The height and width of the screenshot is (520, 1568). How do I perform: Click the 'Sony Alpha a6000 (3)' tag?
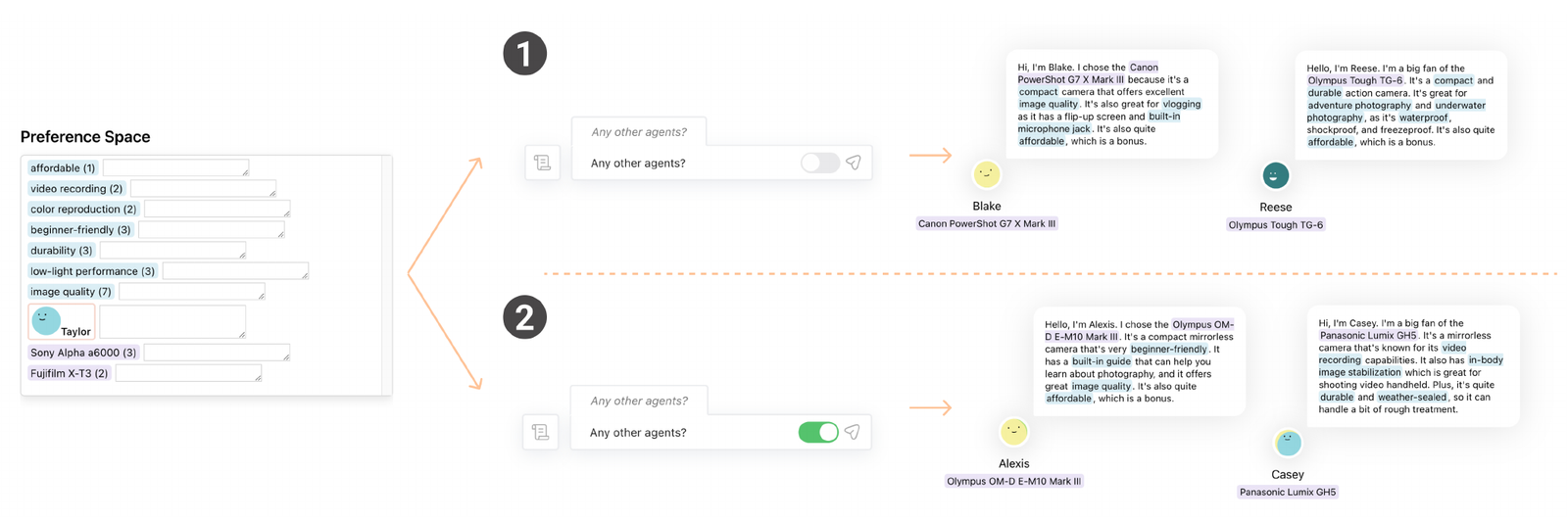click(x=83, y=353)
